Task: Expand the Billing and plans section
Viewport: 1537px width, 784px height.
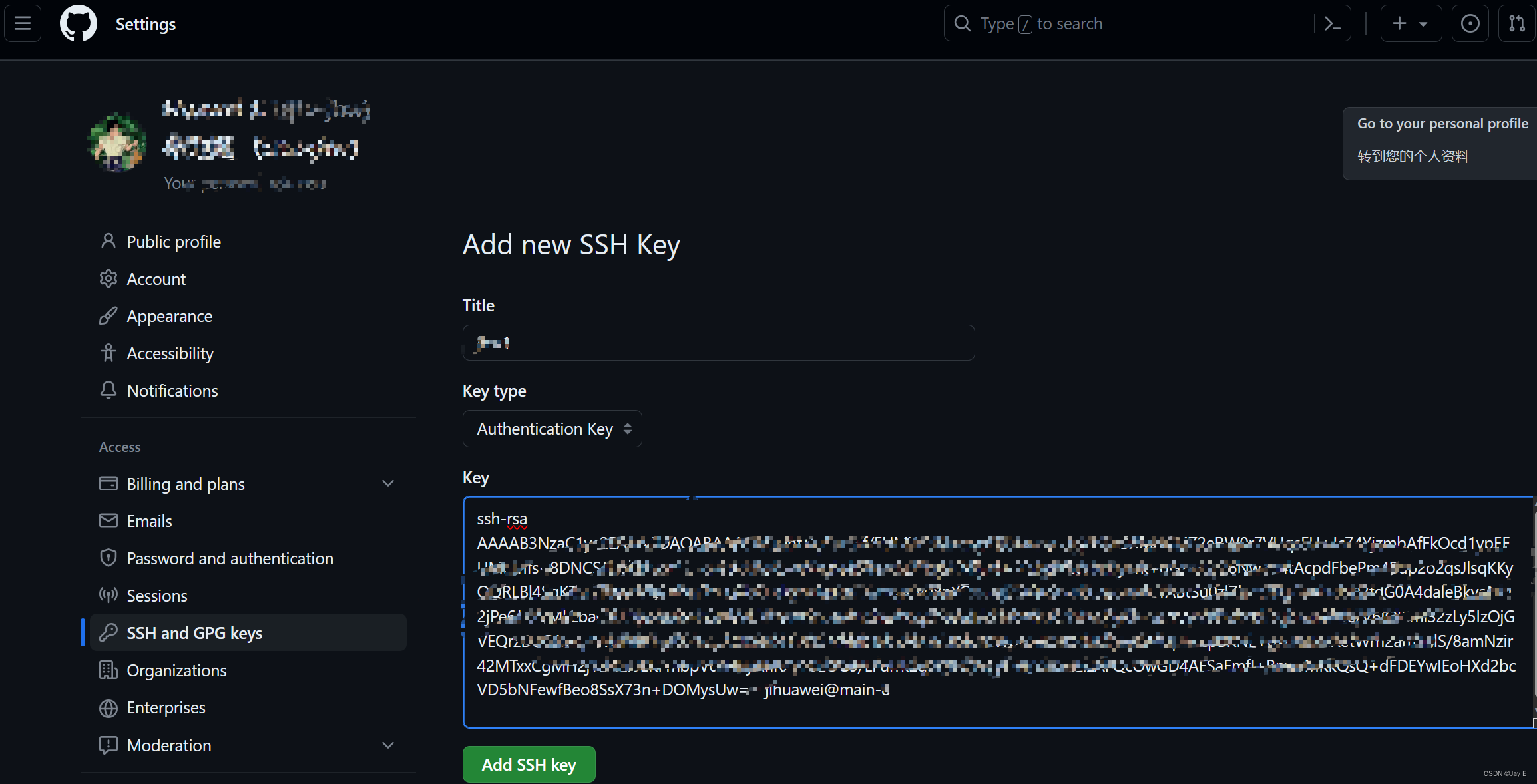Action: [x=388, y=483]
